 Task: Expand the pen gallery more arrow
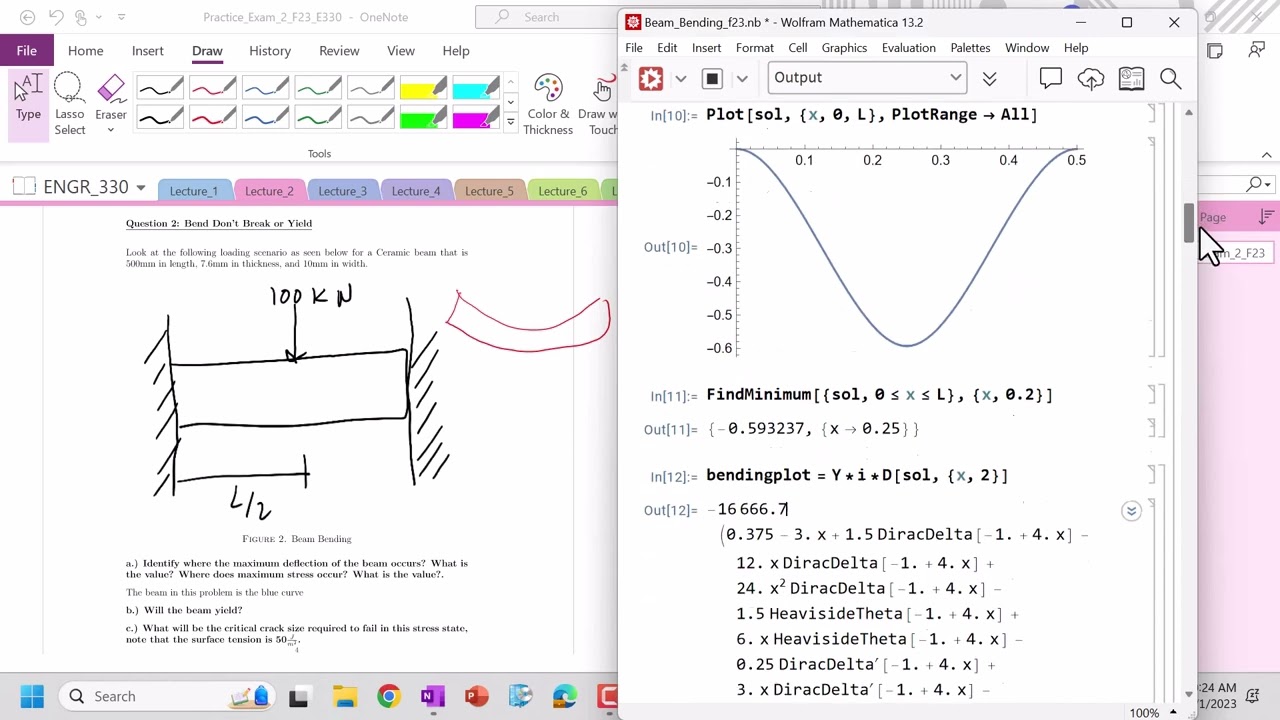510,121
